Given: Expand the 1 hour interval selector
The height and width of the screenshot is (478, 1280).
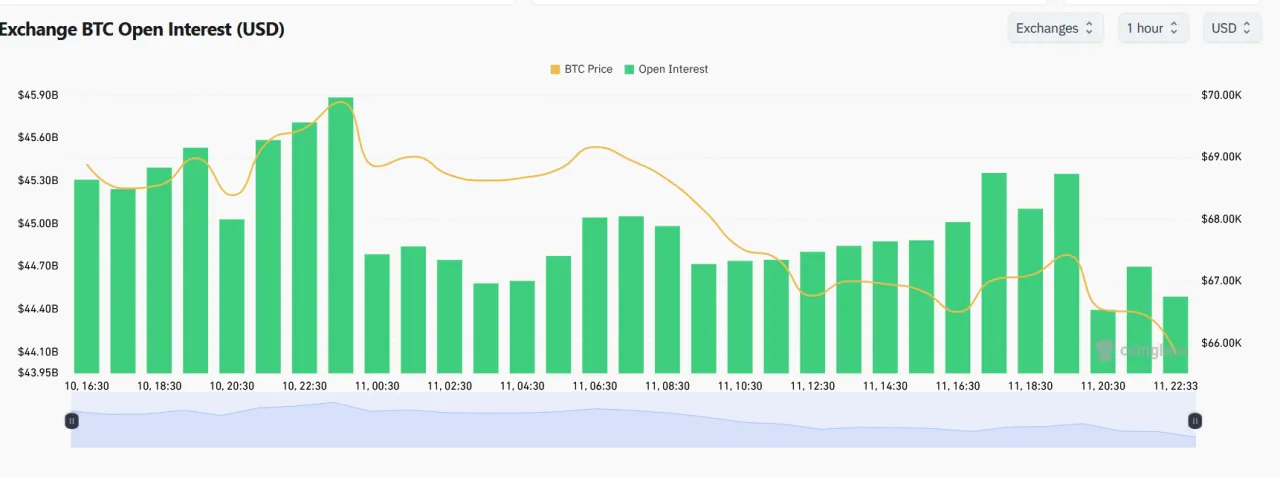Looking at the screenshot, I should pyautogui.click(x=1152, y=28).
